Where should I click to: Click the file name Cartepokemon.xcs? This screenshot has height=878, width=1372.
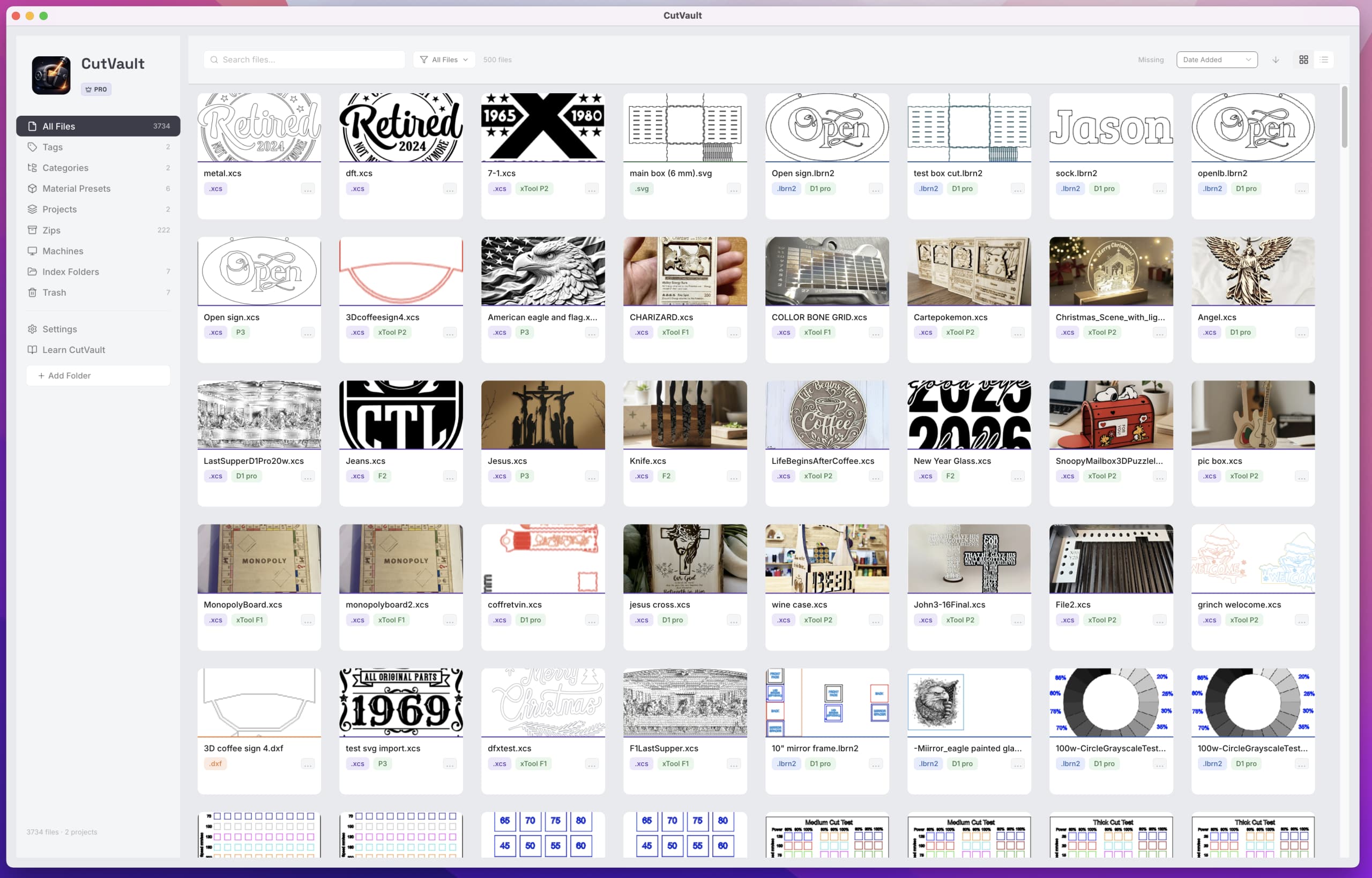click(x=950, y=317)
